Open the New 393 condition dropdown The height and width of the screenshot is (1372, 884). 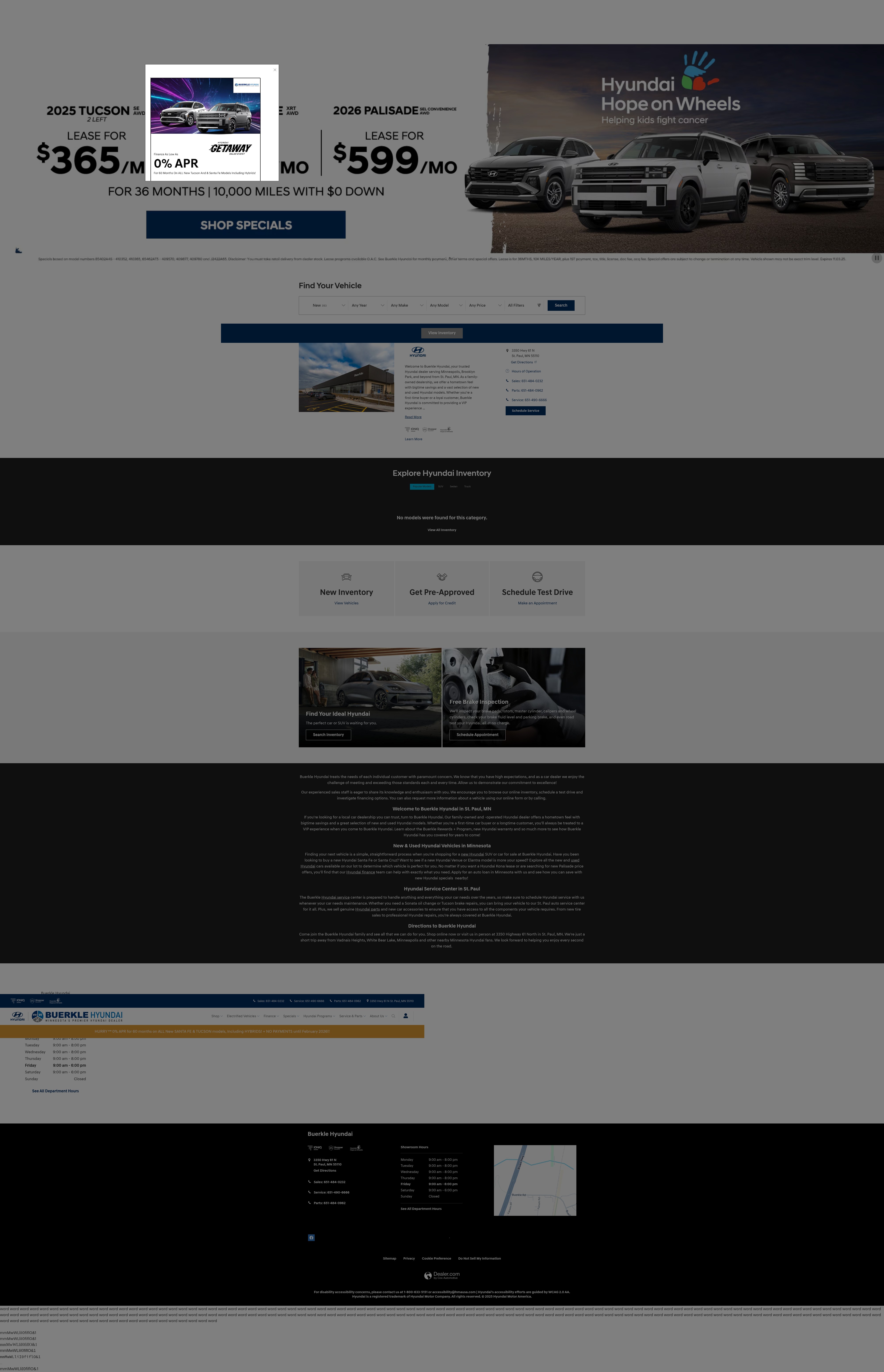[328, 305]
